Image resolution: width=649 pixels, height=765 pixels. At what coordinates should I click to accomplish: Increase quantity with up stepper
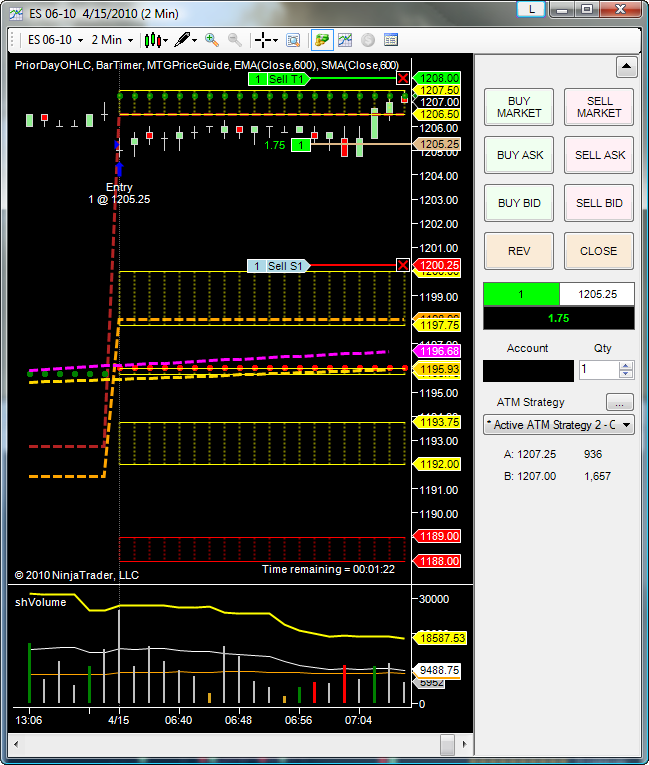tap(626, 365)
